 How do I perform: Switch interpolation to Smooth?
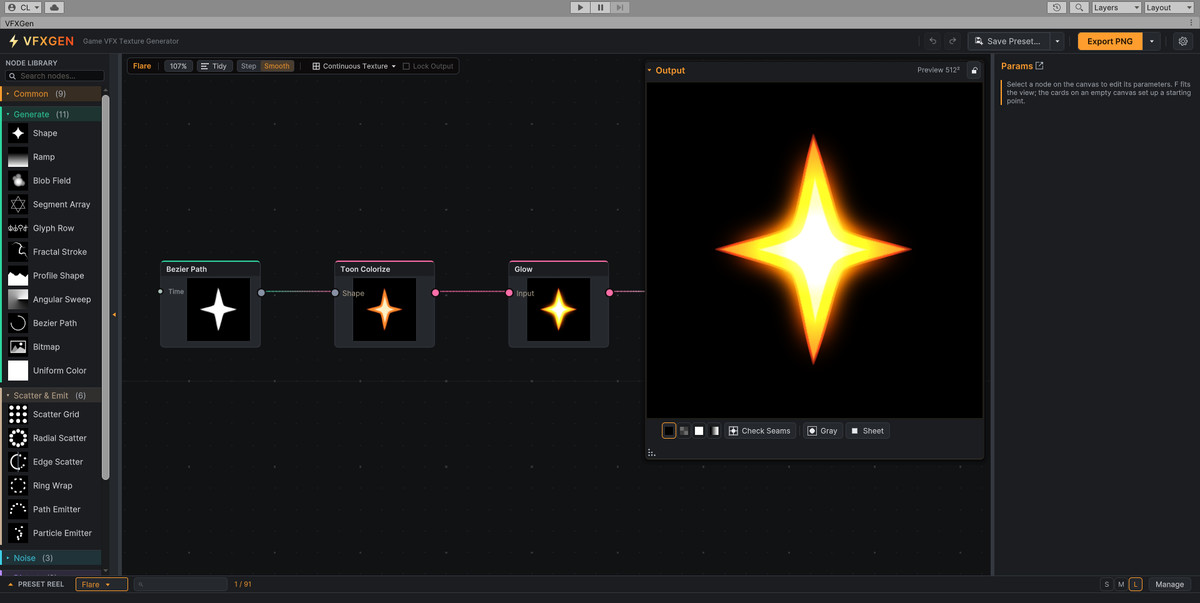pyautogui.click(x=277, y=66)
